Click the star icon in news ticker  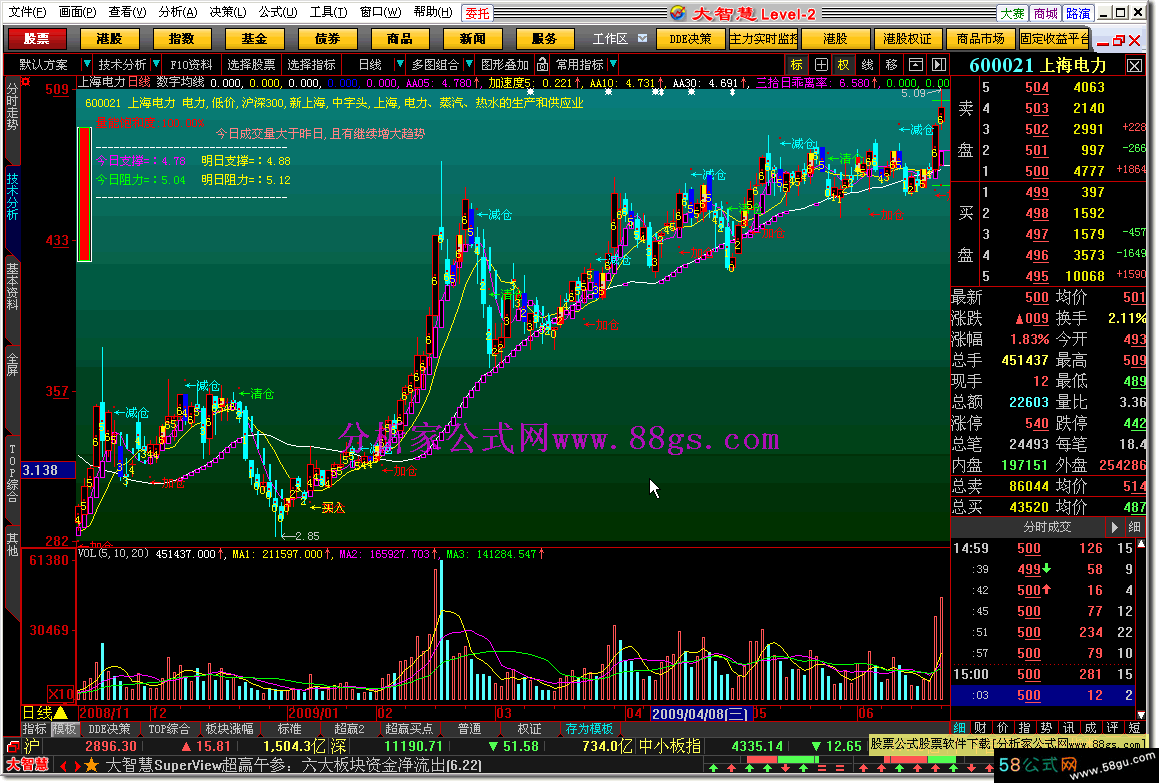92,765
